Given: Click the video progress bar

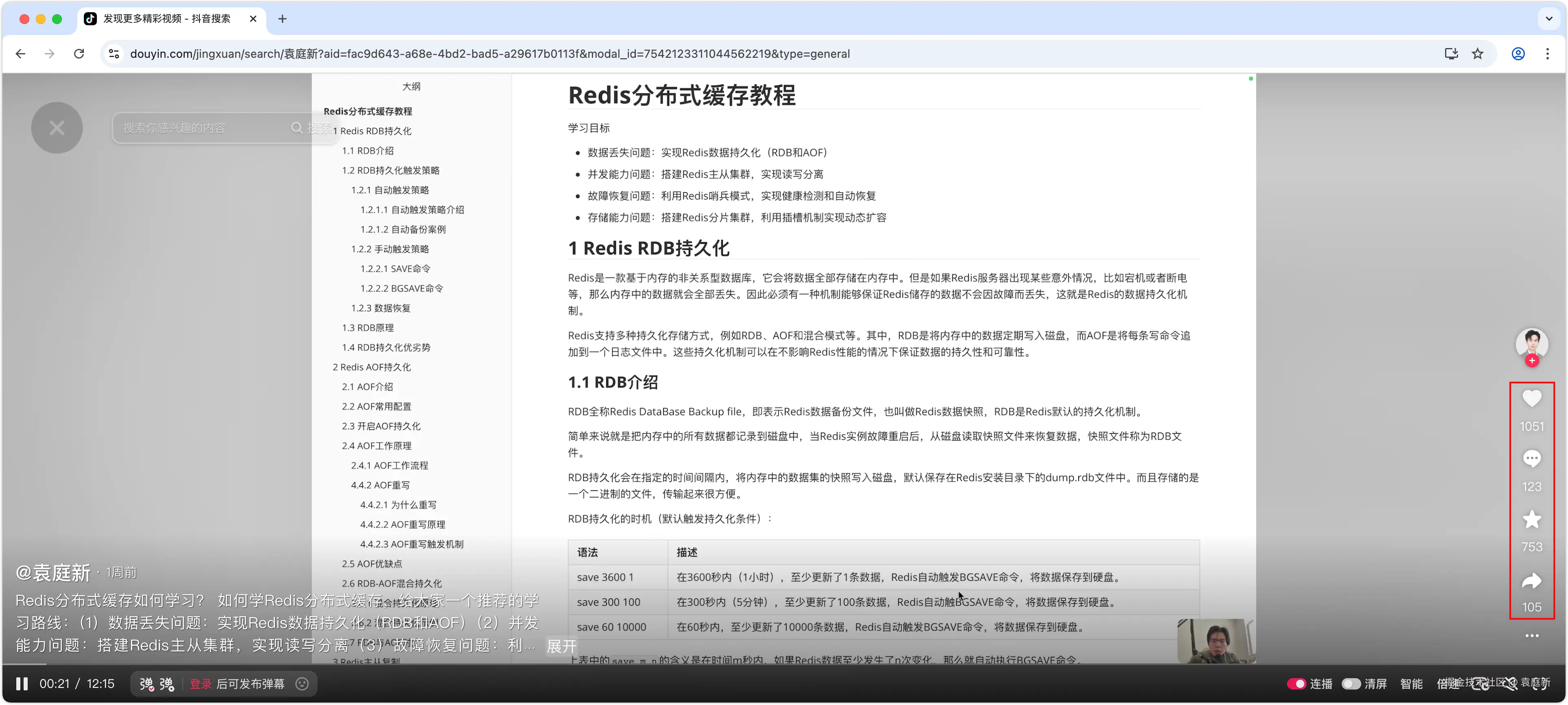Looking at the screenshot, I should [x=784, y=663].
